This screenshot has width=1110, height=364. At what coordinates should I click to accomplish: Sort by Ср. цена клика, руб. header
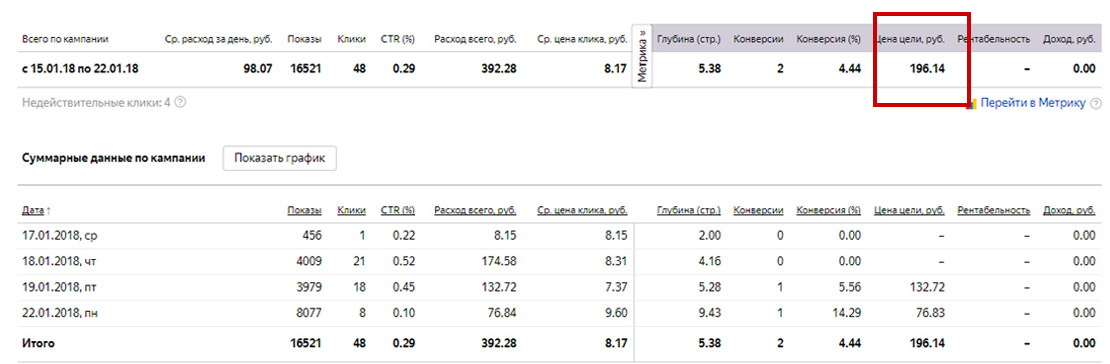pyautogui.click(x=582, y=210)
